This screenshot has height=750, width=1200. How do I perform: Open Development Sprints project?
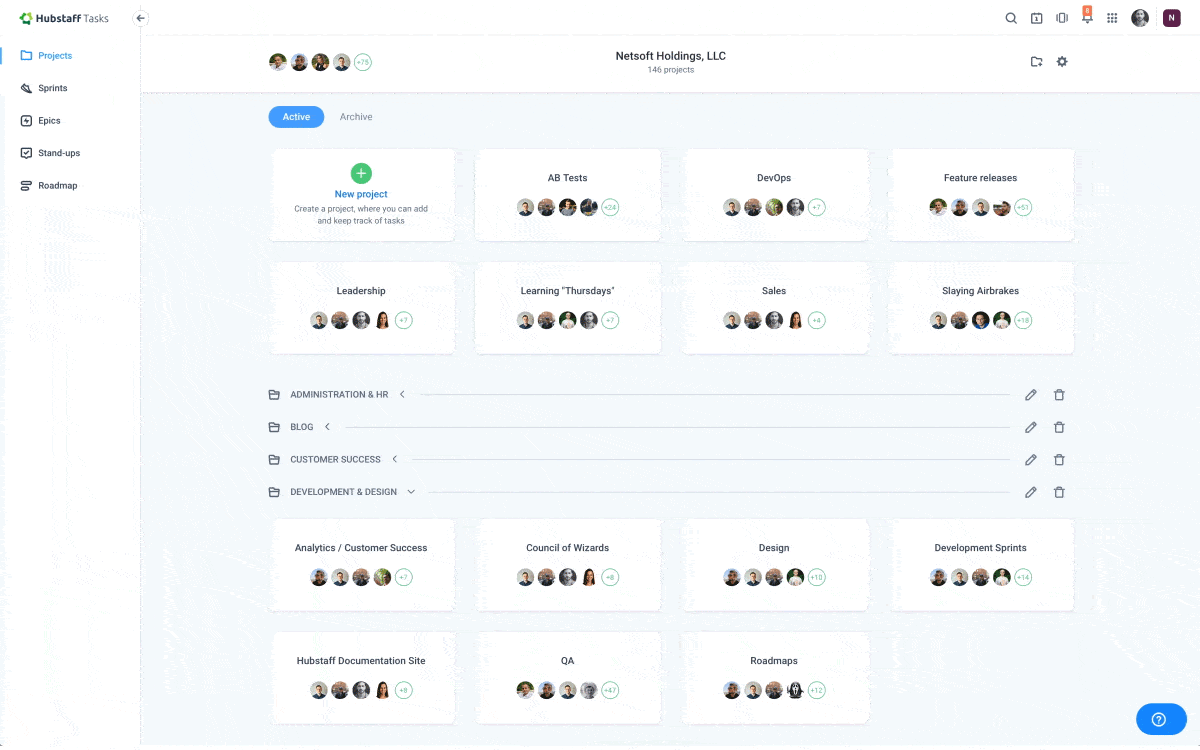pos(981,565)
